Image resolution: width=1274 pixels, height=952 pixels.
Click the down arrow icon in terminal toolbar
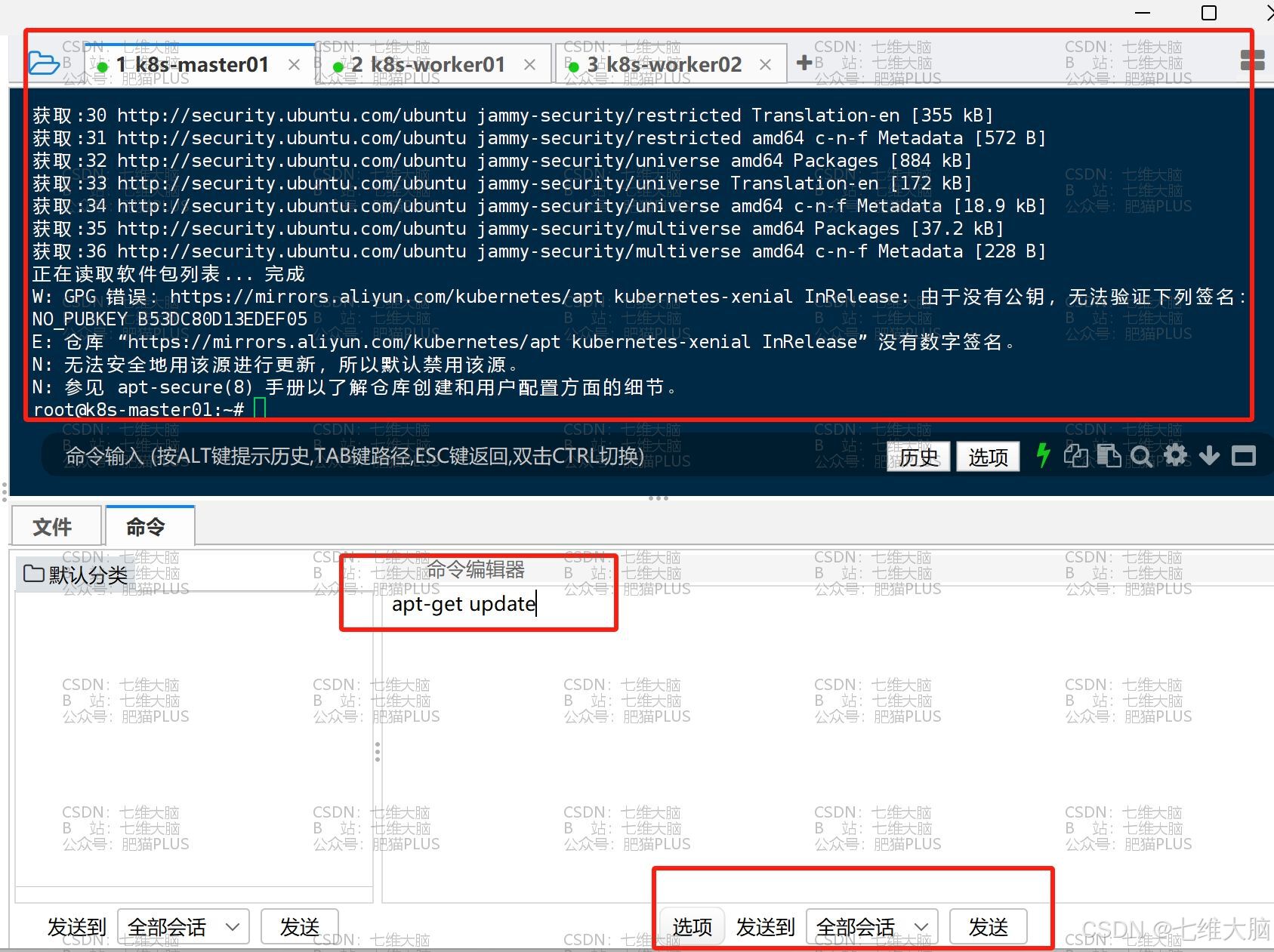click(1209, 455)
